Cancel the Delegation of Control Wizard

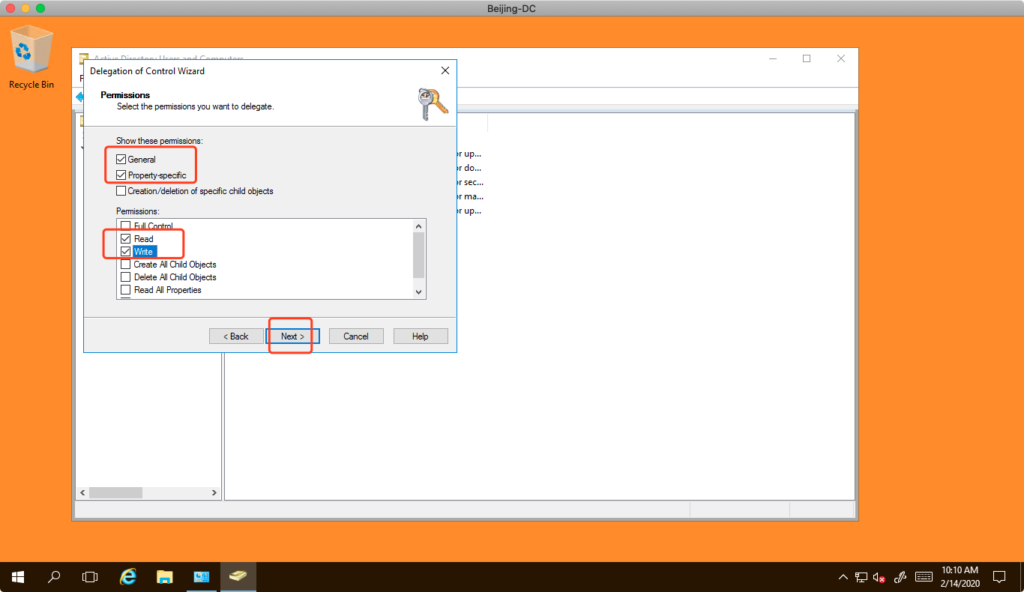pos(356,336)
